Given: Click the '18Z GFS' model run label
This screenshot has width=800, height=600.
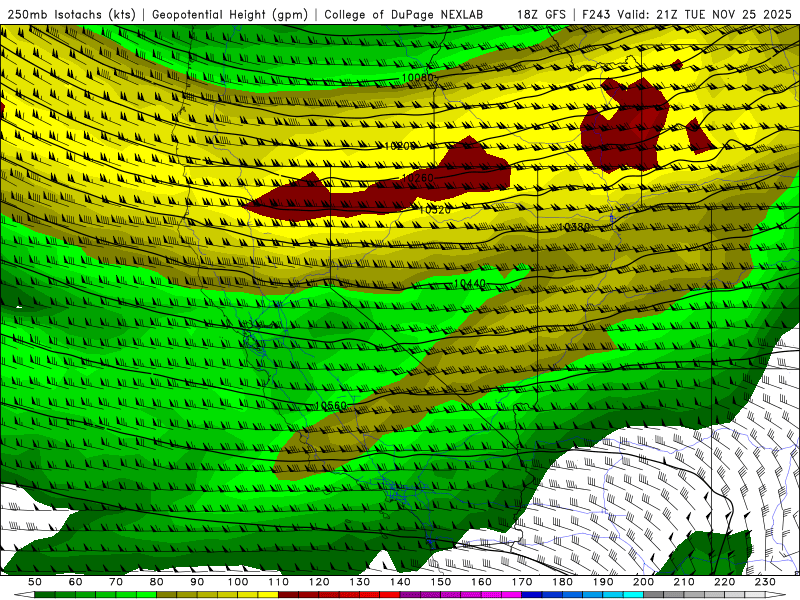Looking at the screenshot, I should (x=541, y=15).
